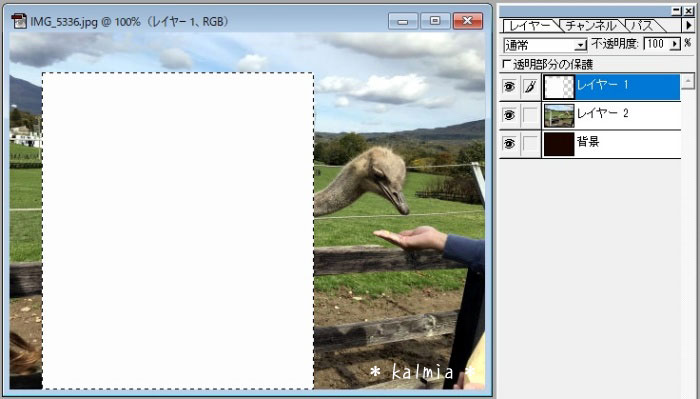Select the 背景 layer name
The width and height of the screenshot is (700, 399).
click(588, 142)
